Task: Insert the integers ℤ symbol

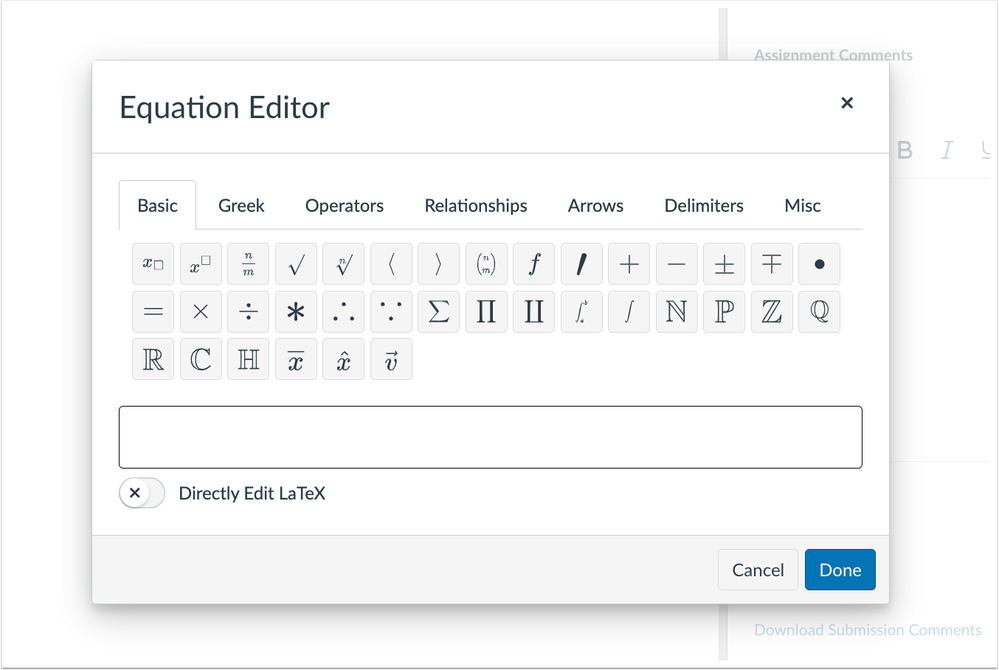Action: (x=771, y=312)
